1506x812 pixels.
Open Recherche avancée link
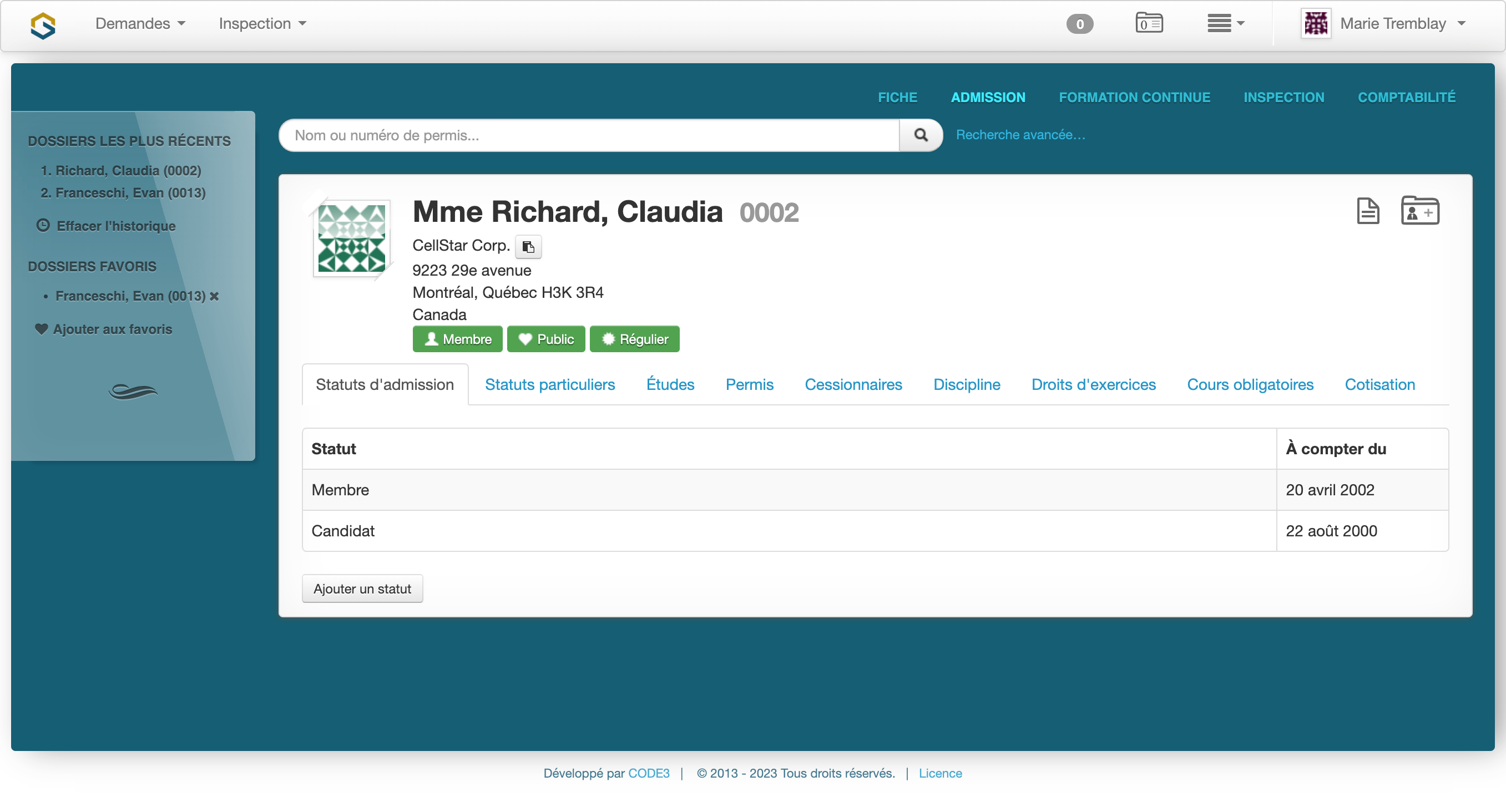coord(1020,134)
